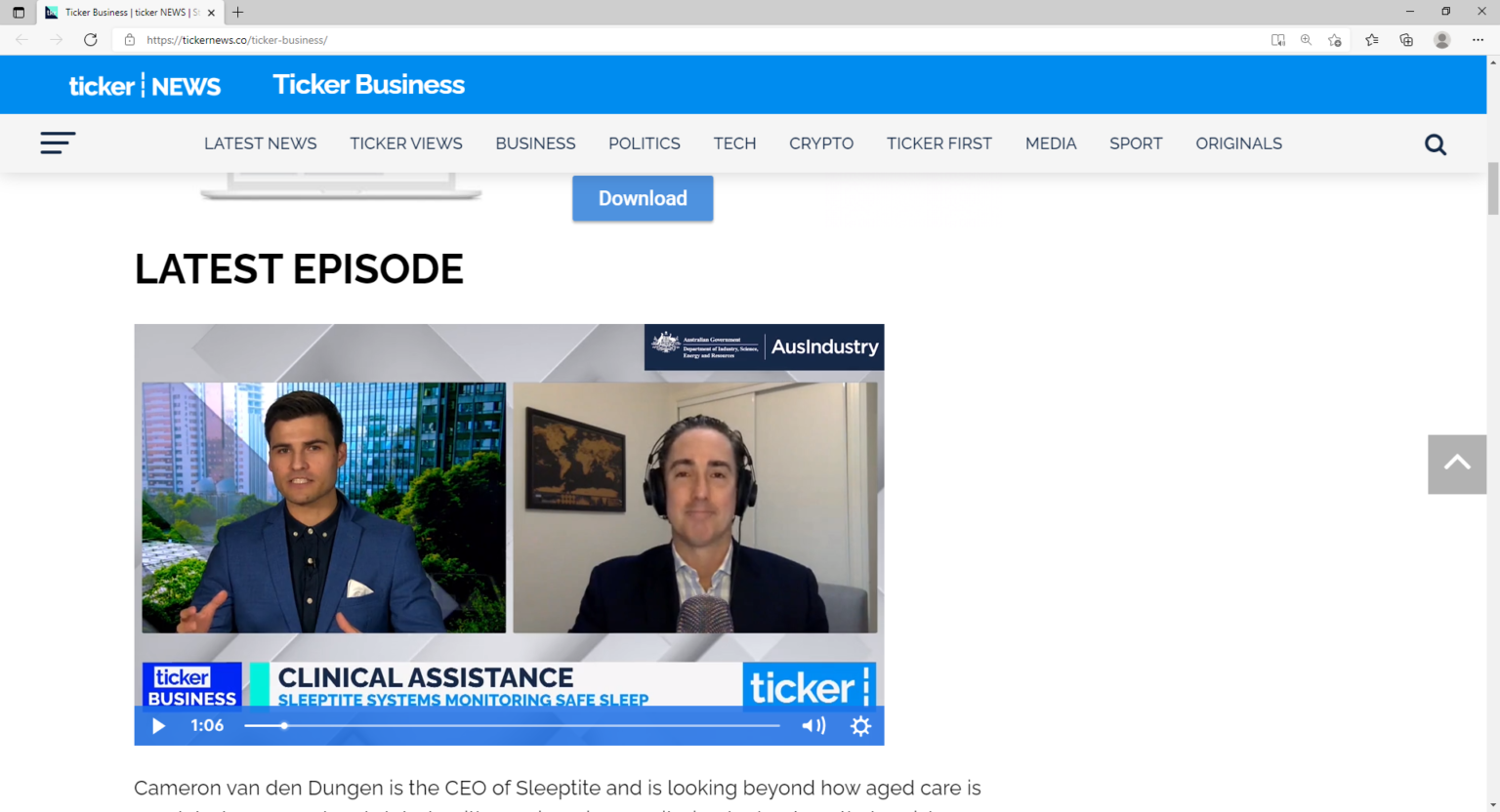The width and height of the screenshot is (1500, 812).
Task: Open browser settings and more menu
Action: [1478, 40]
